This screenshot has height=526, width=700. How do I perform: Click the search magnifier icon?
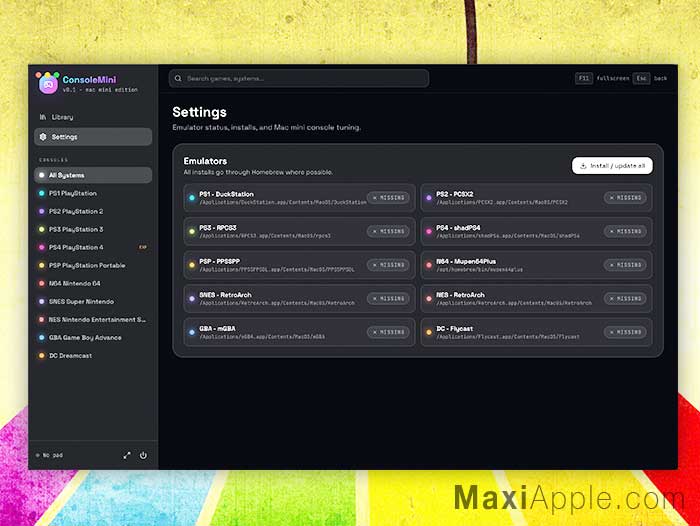(178, 79)
